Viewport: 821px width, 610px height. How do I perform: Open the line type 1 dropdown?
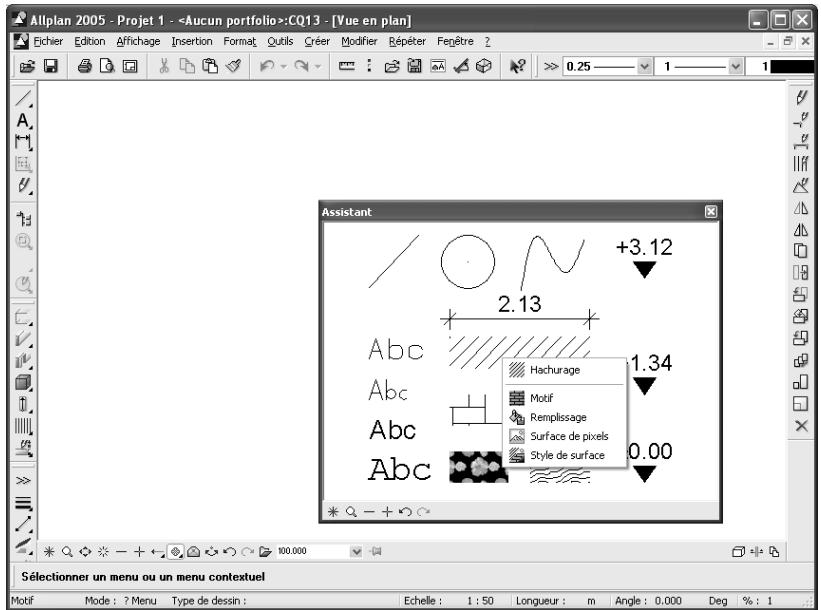(x=735, y=66)
